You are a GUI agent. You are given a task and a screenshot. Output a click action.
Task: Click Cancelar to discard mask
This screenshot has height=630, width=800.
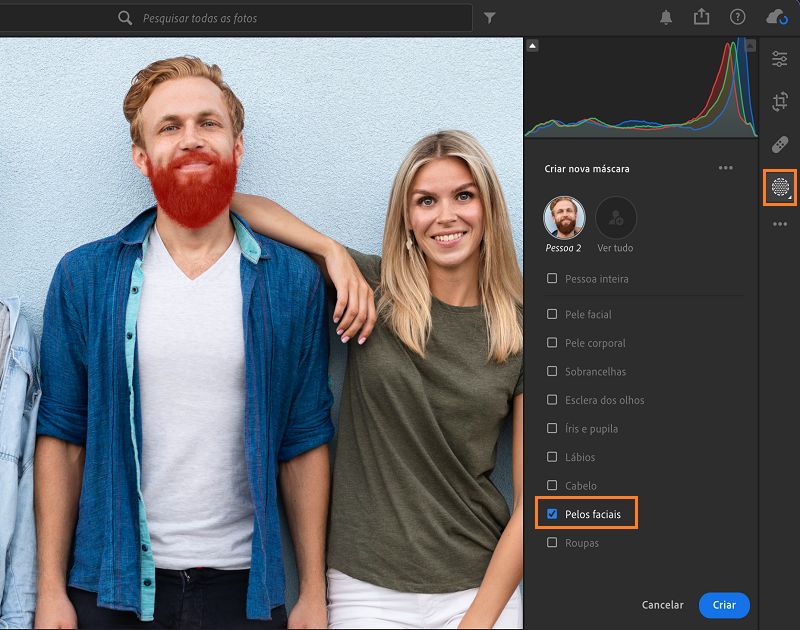pyautogui.click(x=662, y=605)
